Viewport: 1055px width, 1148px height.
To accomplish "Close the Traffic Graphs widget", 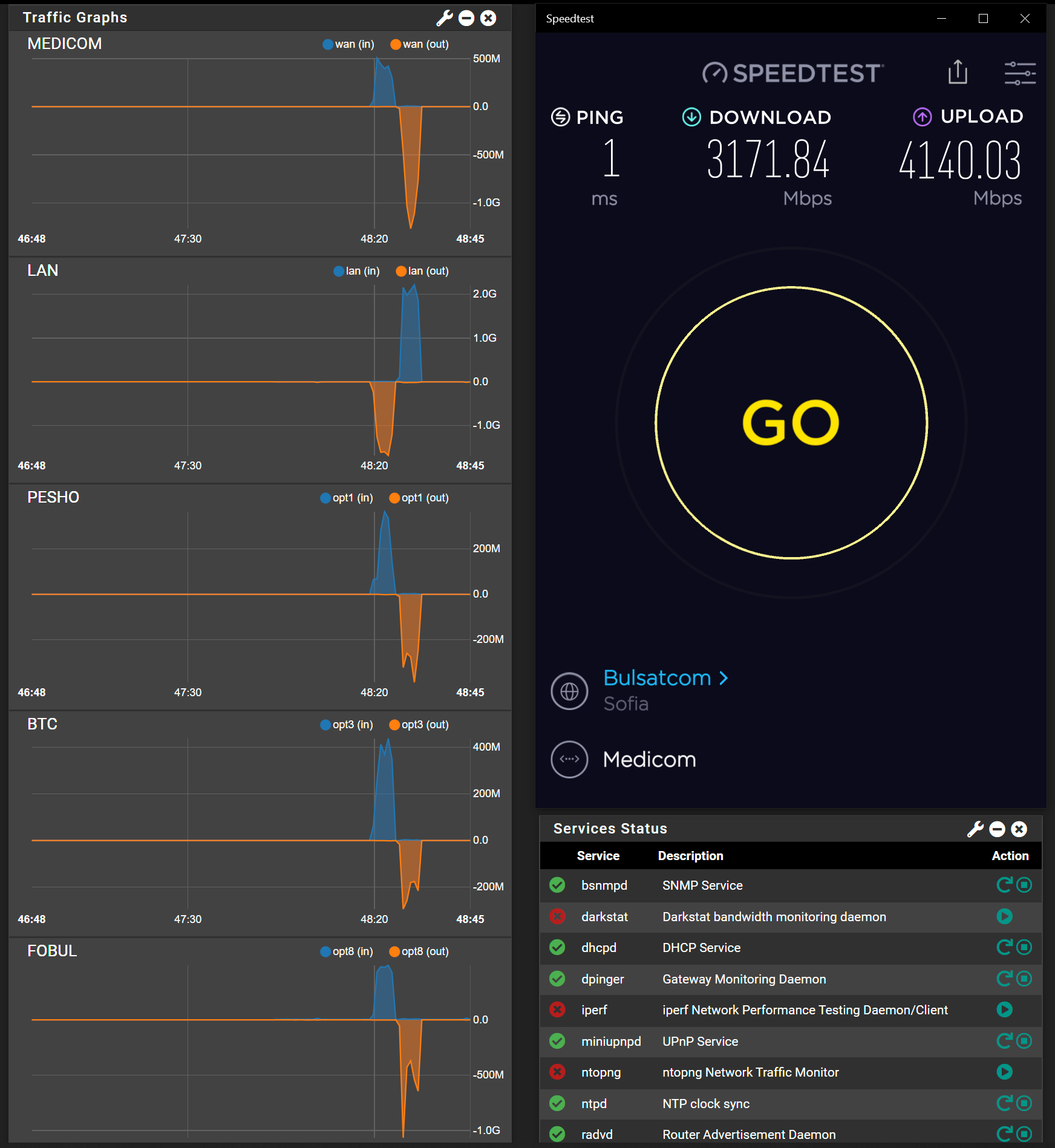I will (488, 18).
